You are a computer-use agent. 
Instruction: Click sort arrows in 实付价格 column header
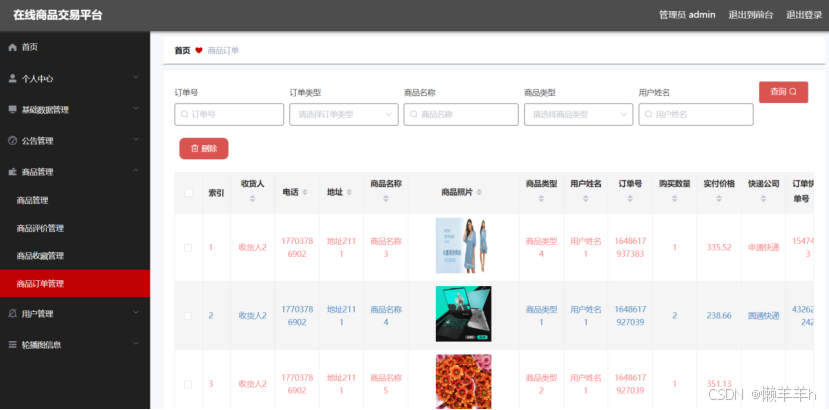[719, 199]
